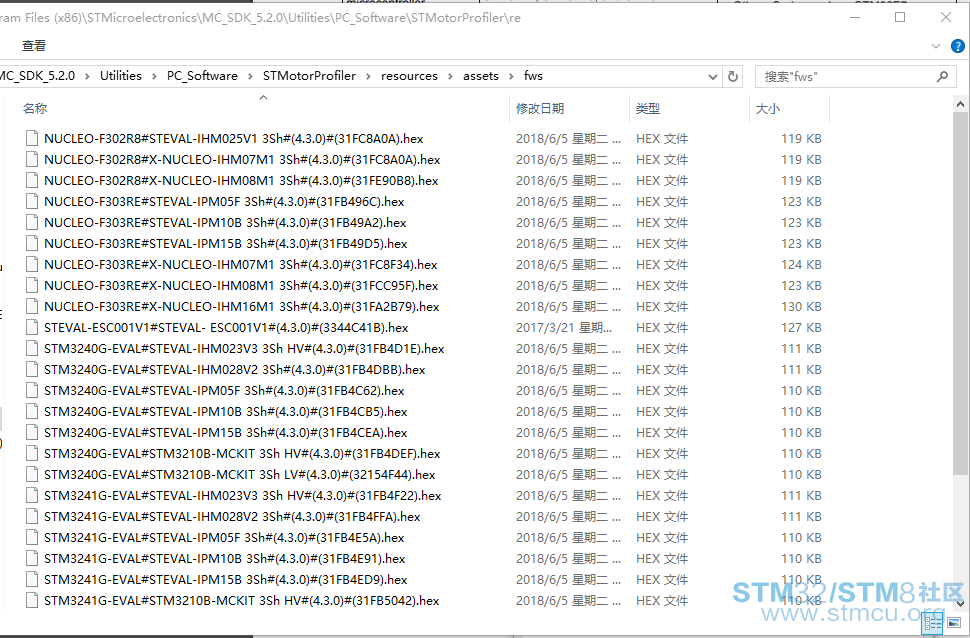The image size is (970, 638).
Task: Select file icon of NUCLEO-F302R8#STEVAL-IHM025V1 hex
Action: [x=32, y=138]
